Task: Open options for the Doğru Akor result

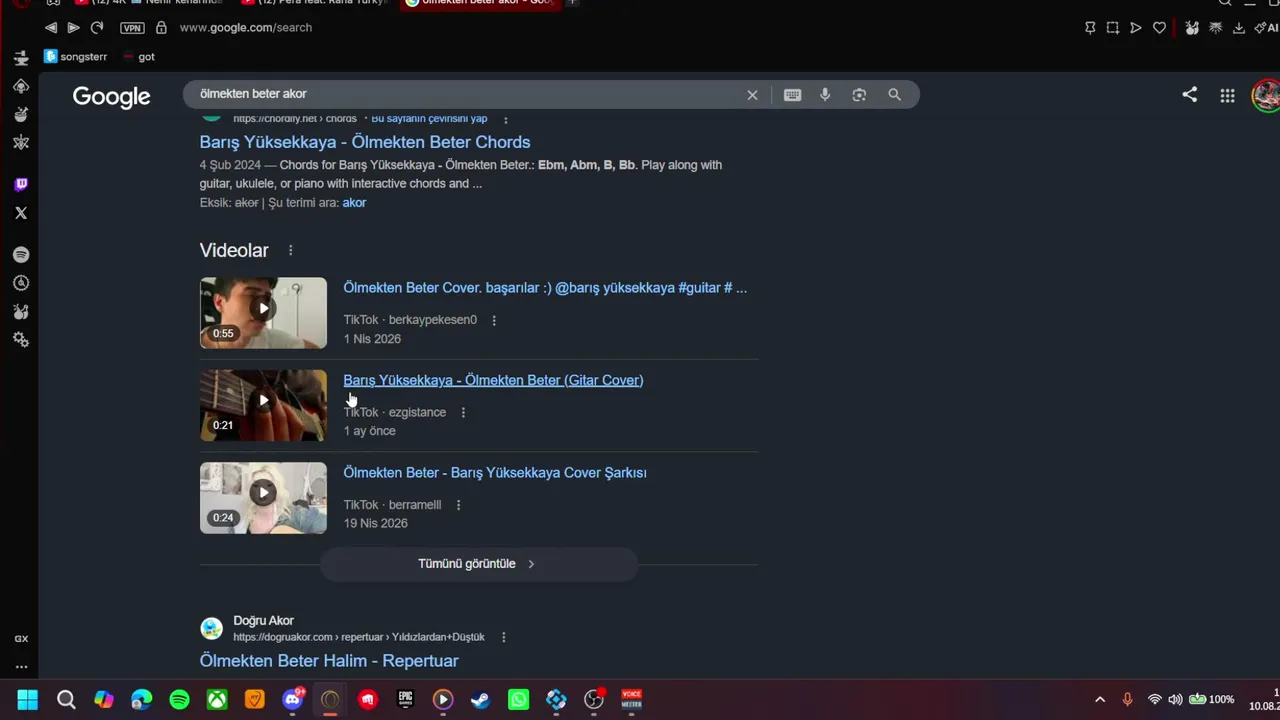Action: coord(503,637)
